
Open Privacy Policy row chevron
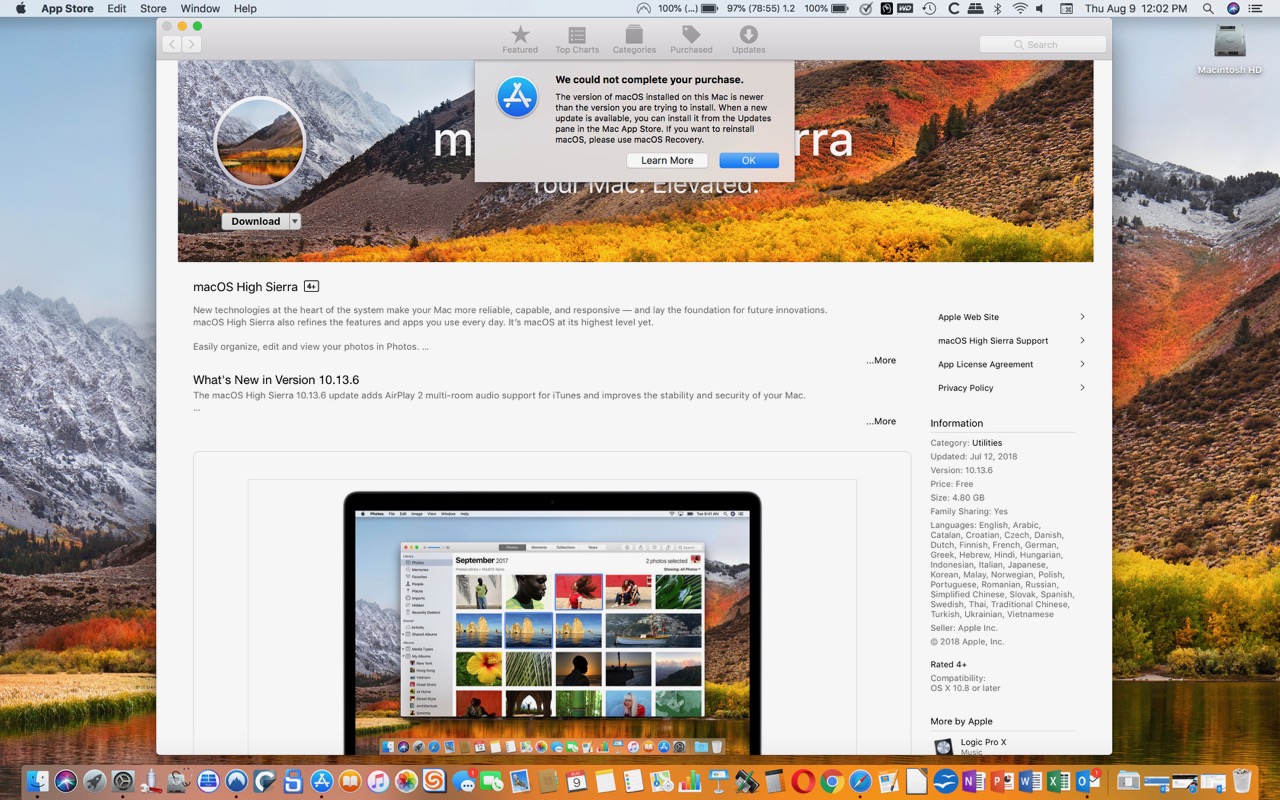tap(1082, 388)
